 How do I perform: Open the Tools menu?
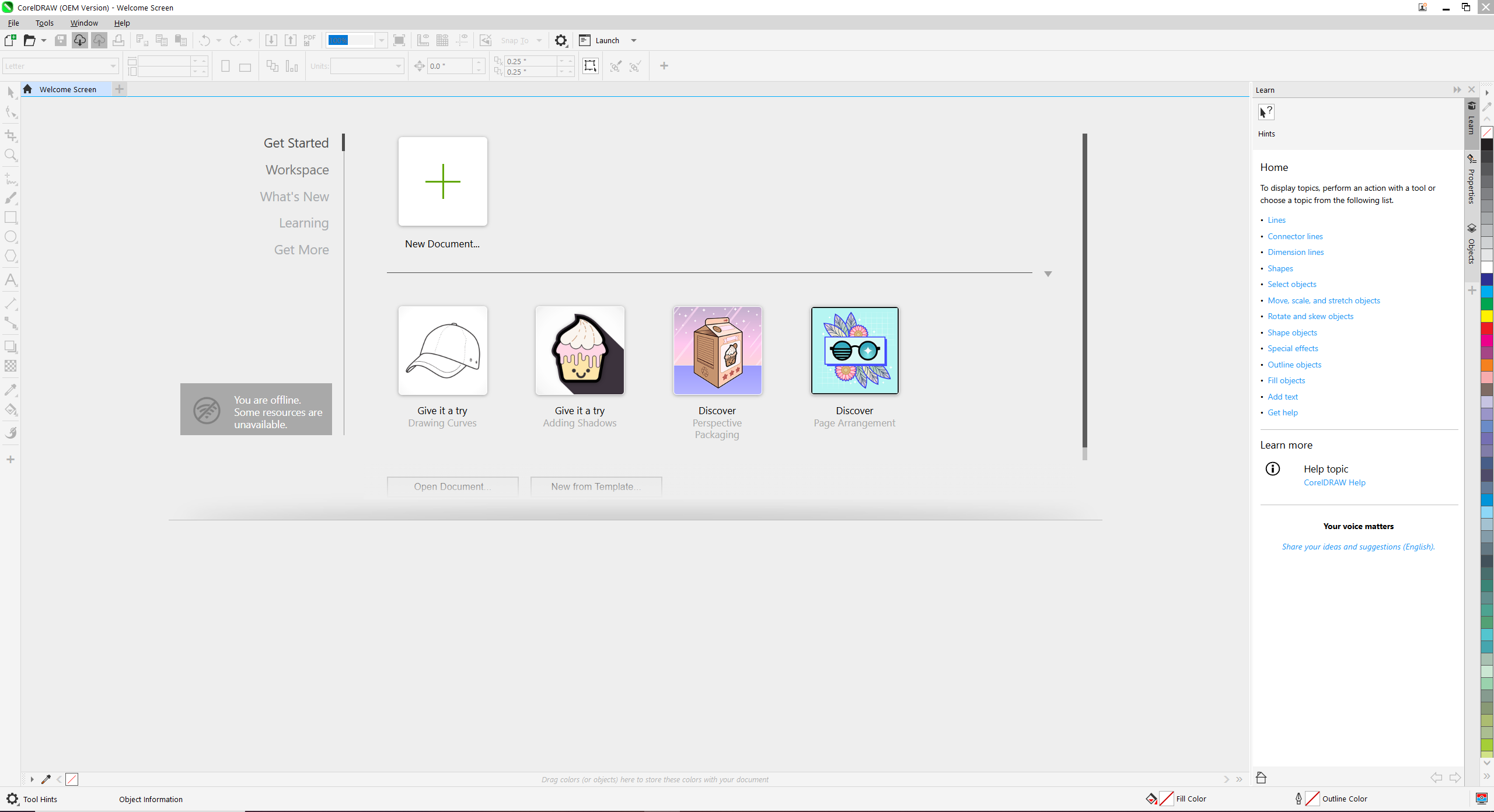[x=44, y=23]
